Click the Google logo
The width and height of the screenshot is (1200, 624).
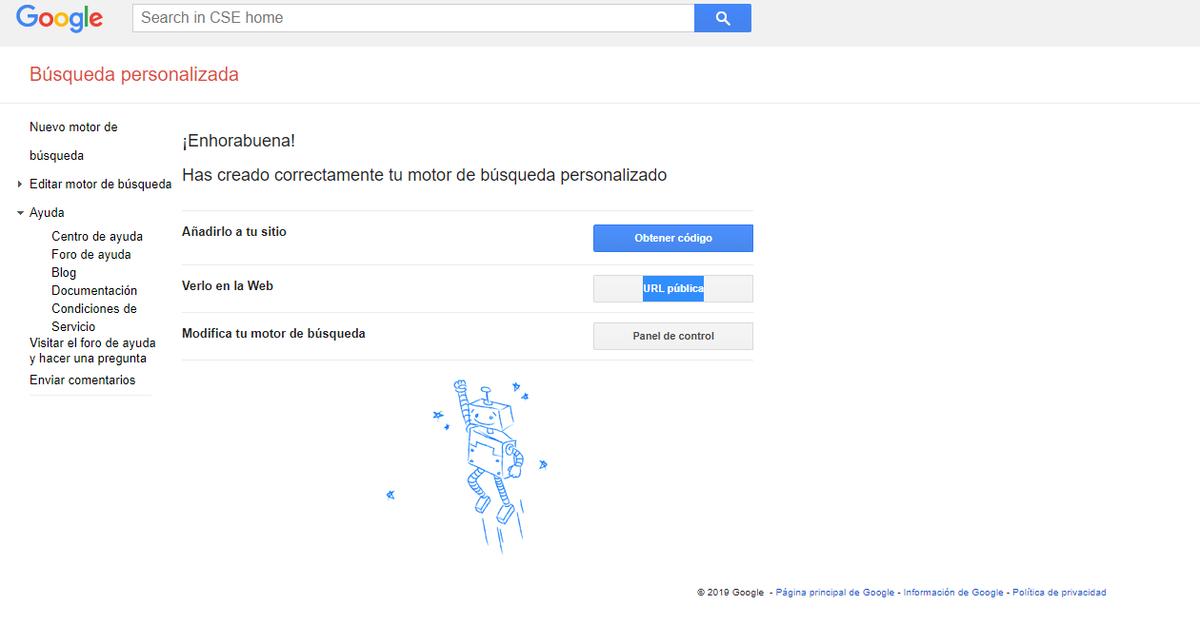[60, 18]
